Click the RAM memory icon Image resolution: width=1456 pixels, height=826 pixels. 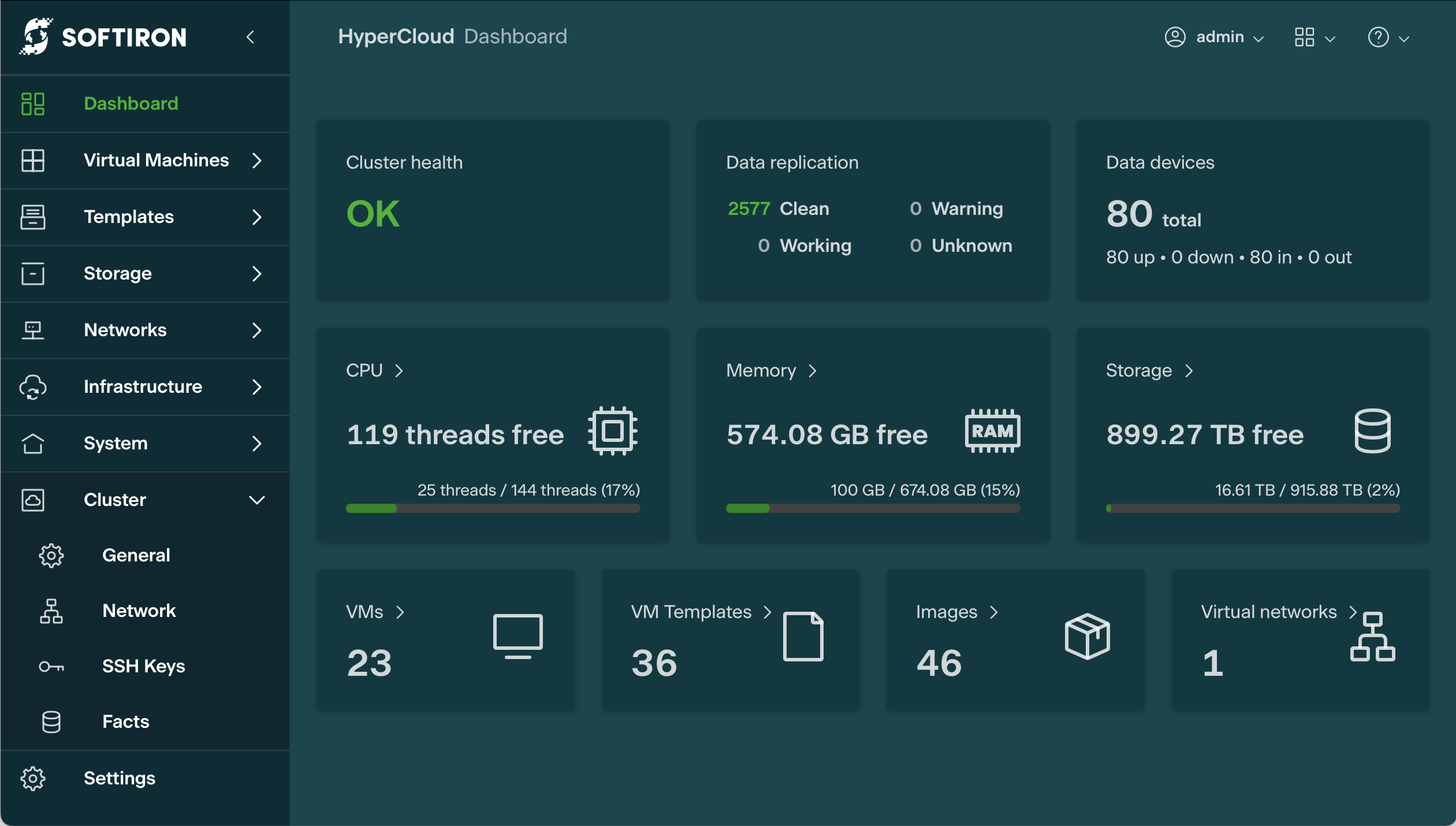(x=992, y=431)
